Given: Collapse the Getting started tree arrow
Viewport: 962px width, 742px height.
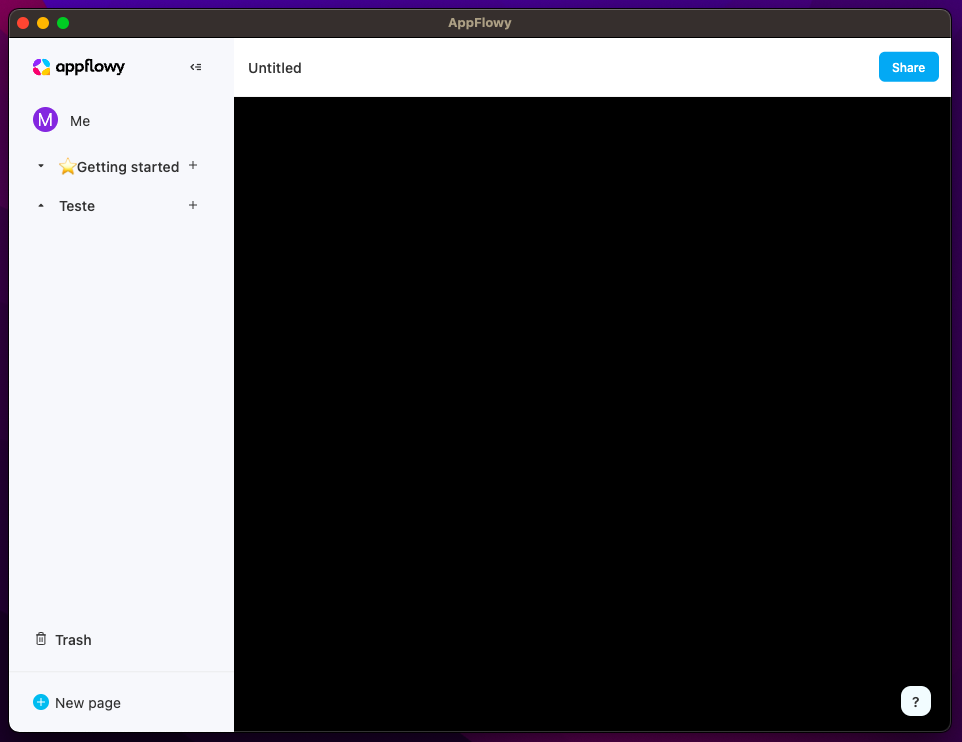Looking at the screenshot, I should [41, 166].
